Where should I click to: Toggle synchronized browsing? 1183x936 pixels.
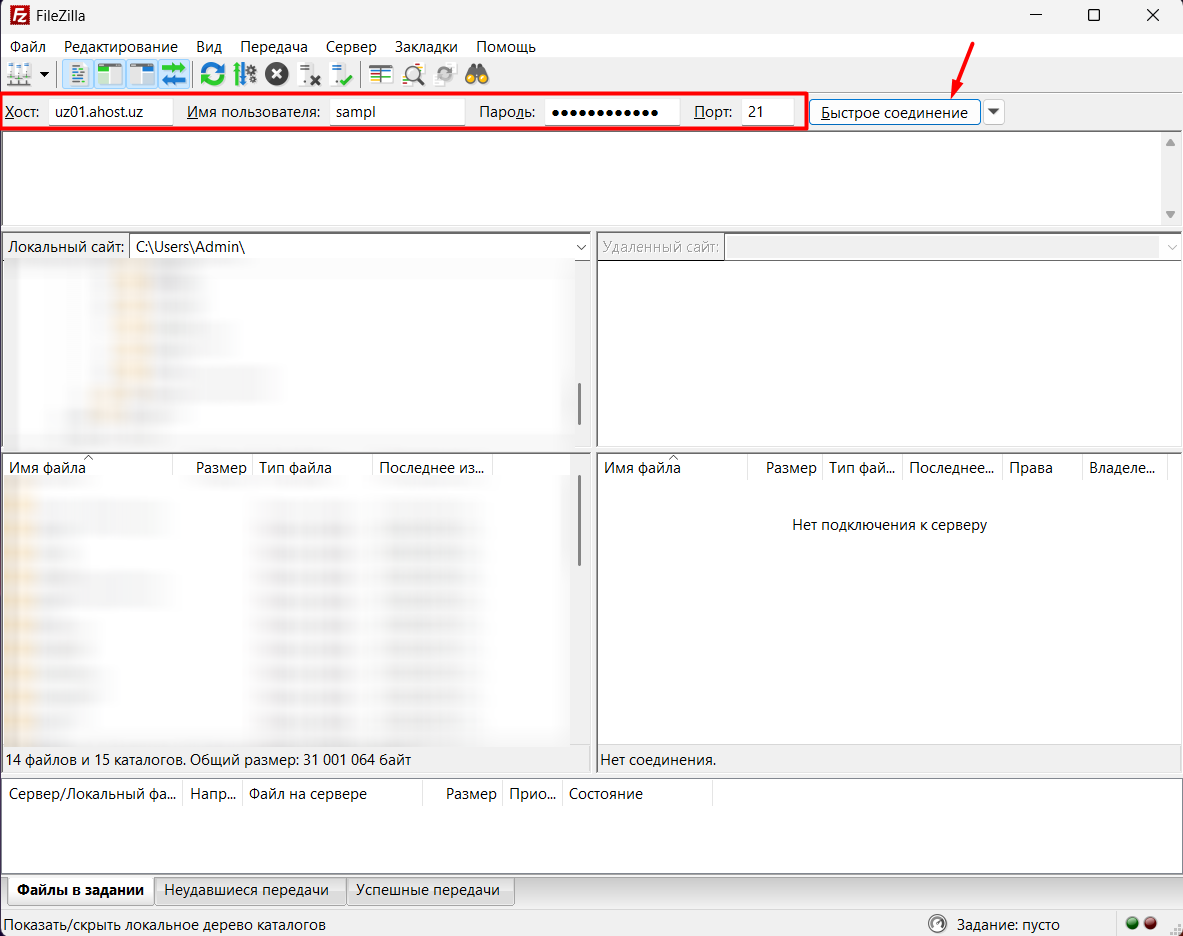pyautogui.click(x=445, y=75)
